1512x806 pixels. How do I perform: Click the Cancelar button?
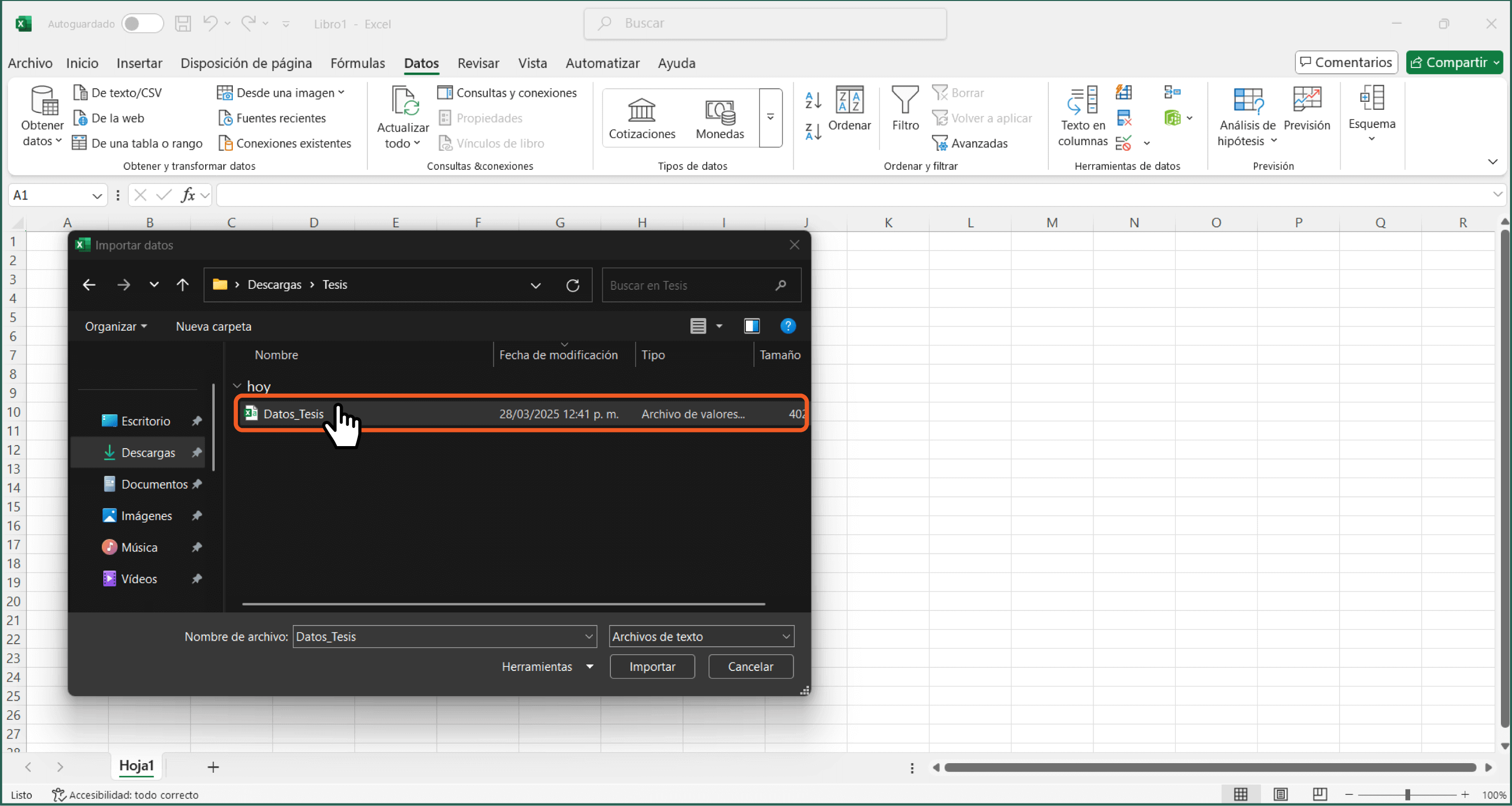[x=751, y=667]
